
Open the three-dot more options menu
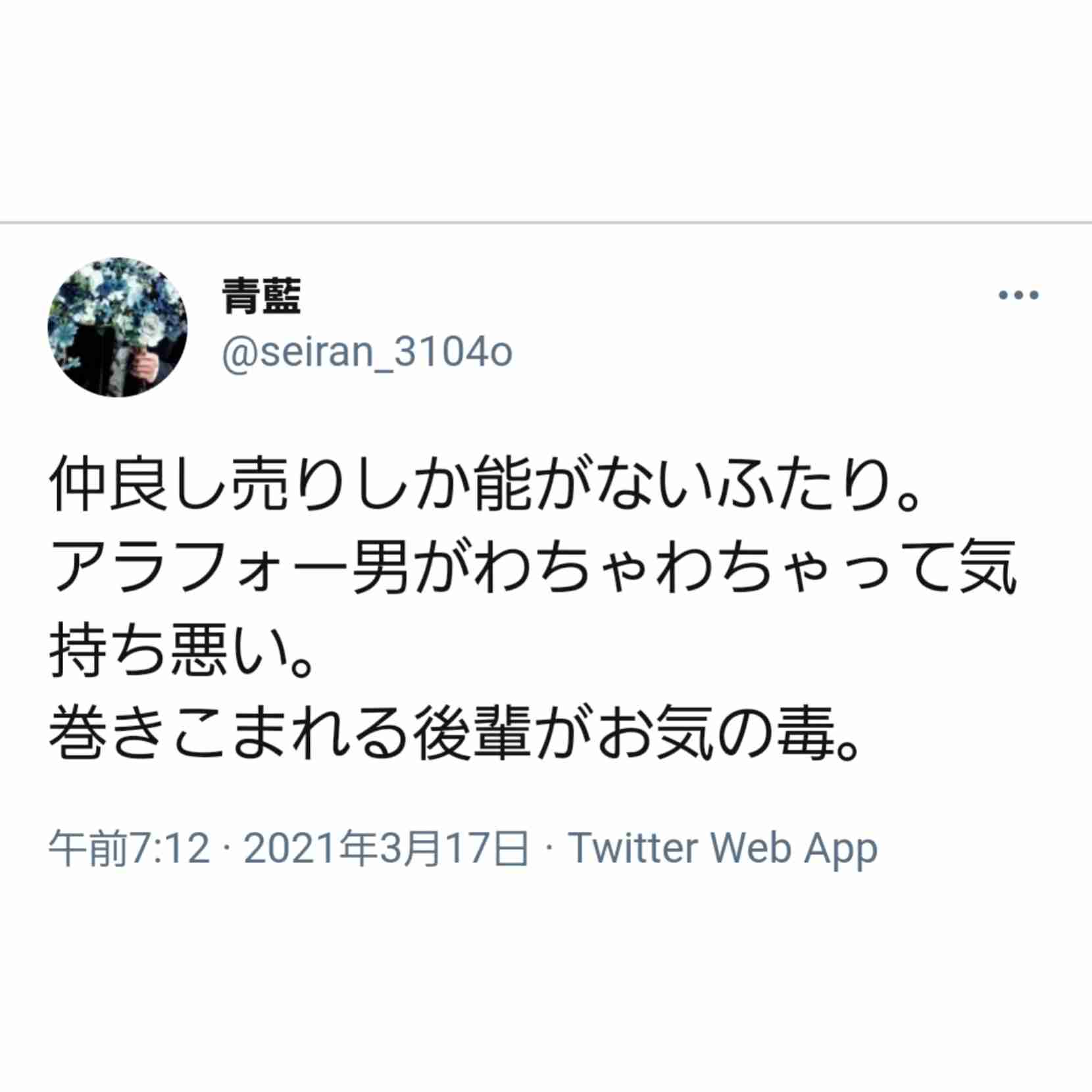1018,295
